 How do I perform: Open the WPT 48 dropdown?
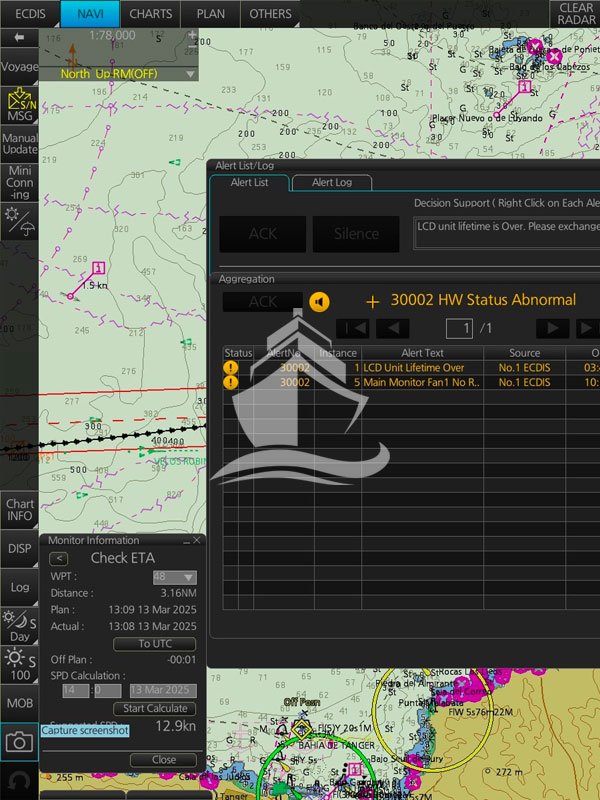pos(174,577)
